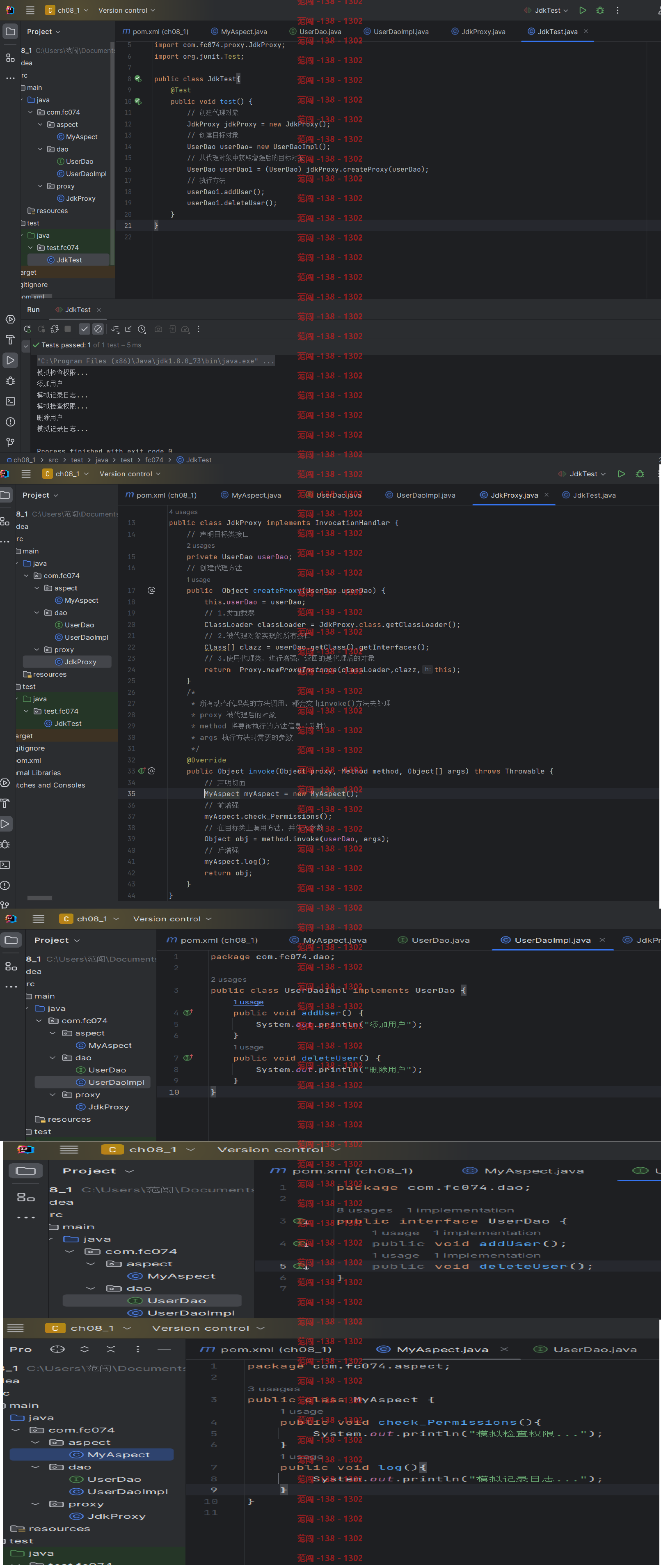
Task: Open Build hammer tool window beside Run panel
Action: (x=10, y=340)
